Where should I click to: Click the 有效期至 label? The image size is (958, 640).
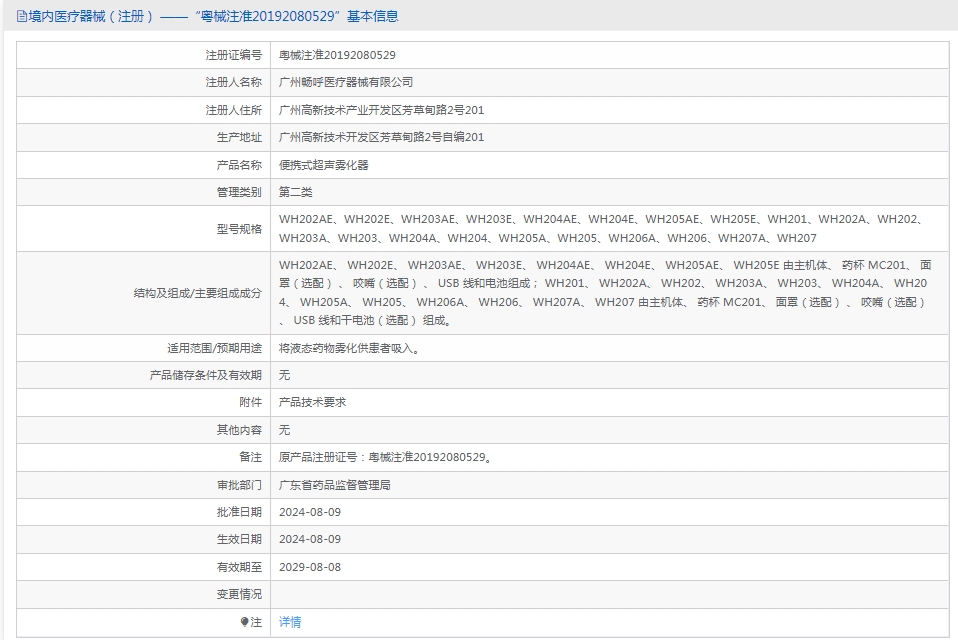tap(239, 567)
